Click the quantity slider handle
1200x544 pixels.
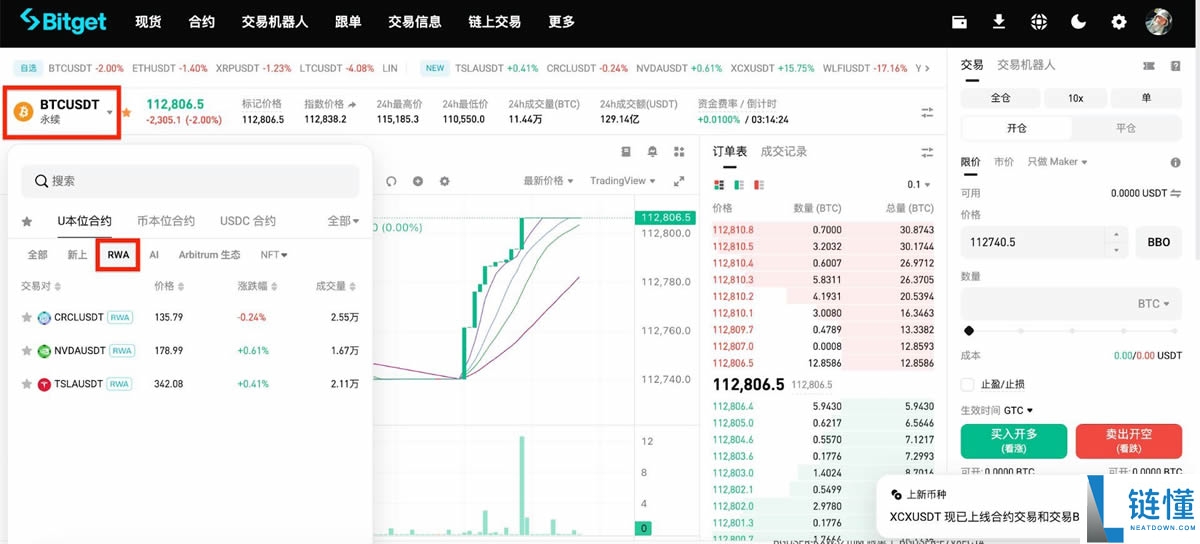[x=968, y=331]
